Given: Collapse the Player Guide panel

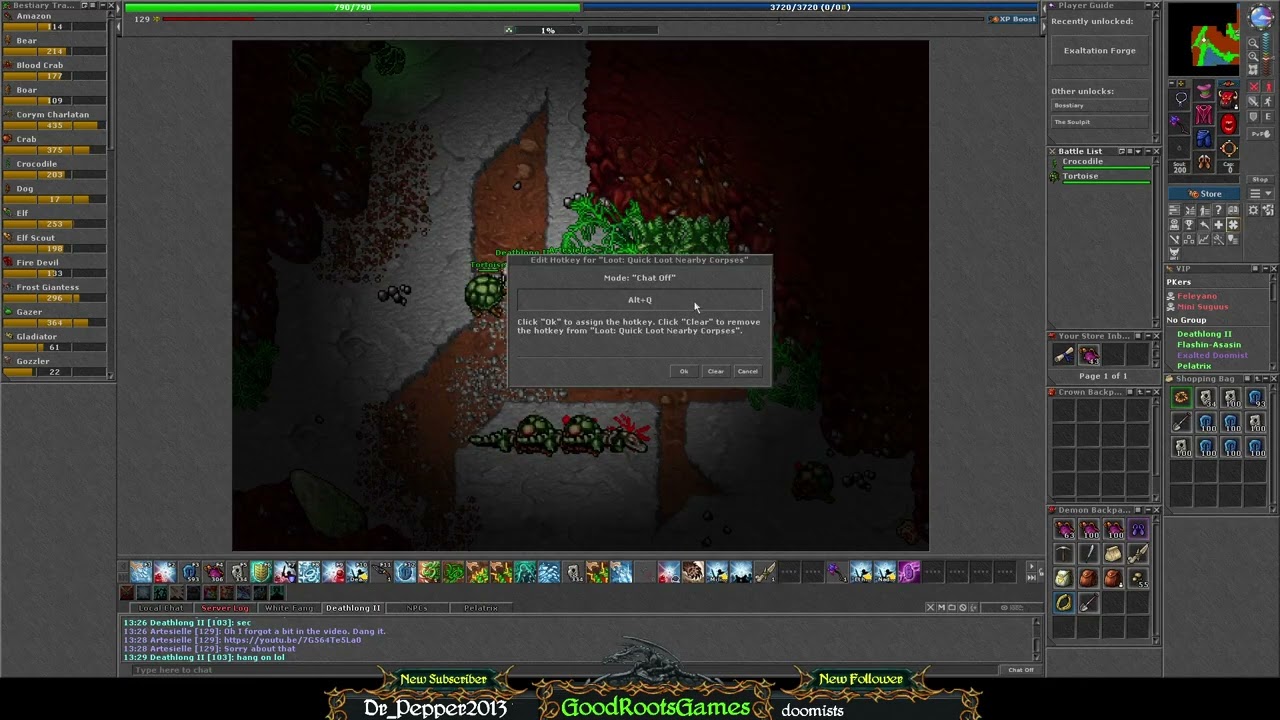Looking at the screenshot, I should (x=1148, y=6).
